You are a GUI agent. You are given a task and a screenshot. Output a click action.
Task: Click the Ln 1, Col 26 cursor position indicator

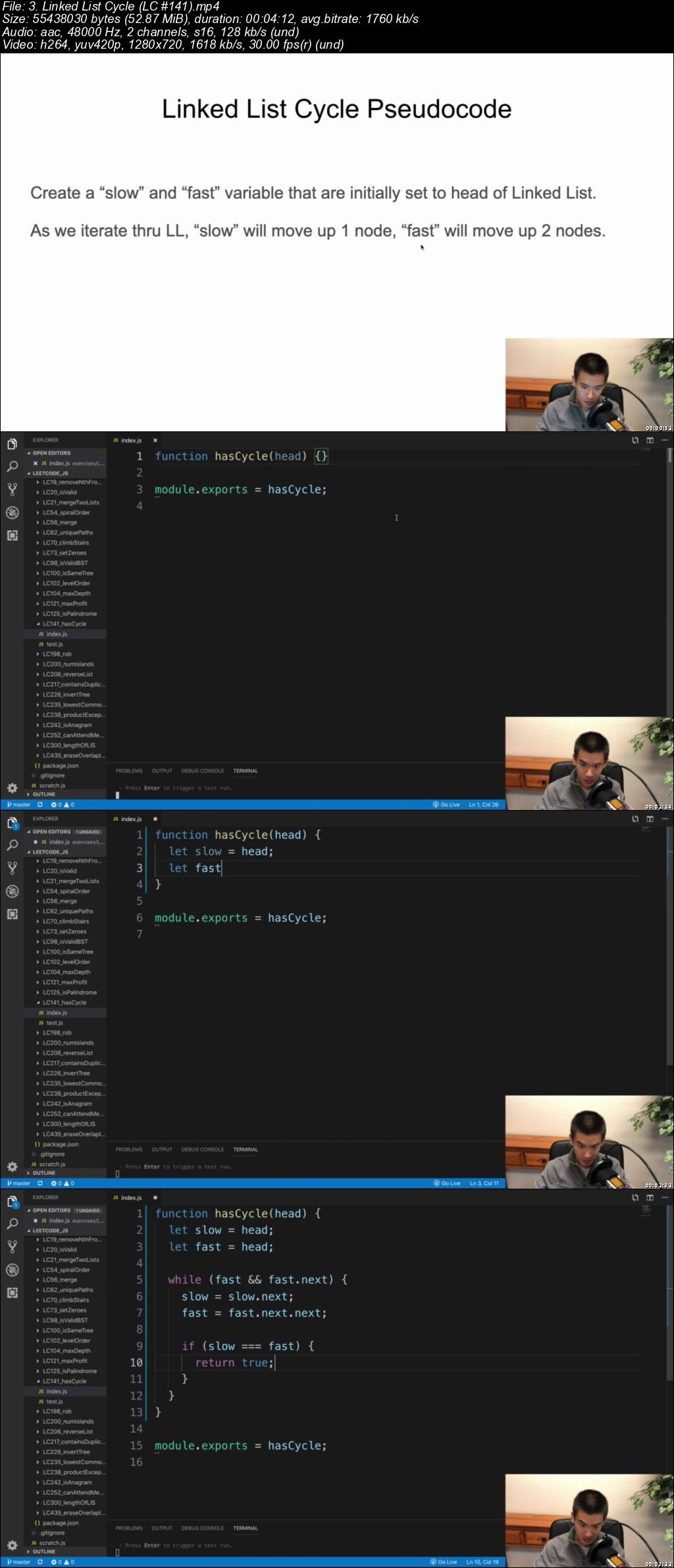click(x=484, y=805)
